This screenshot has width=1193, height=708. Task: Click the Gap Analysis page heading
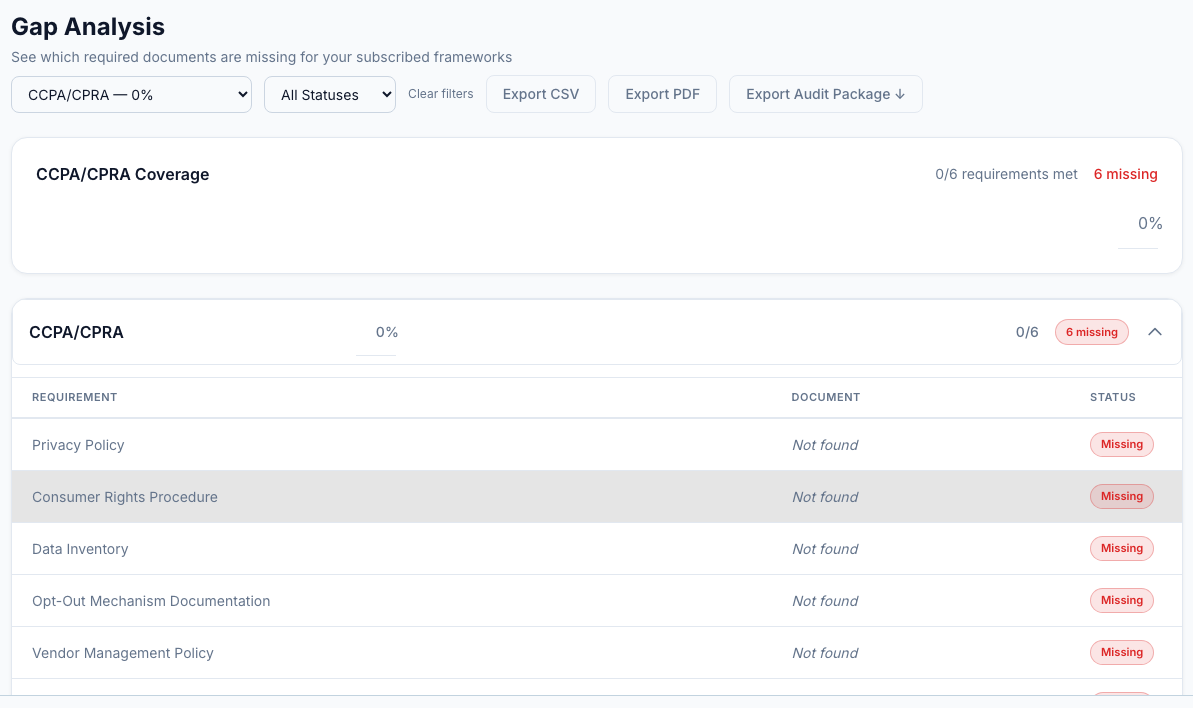coord(87,27)
